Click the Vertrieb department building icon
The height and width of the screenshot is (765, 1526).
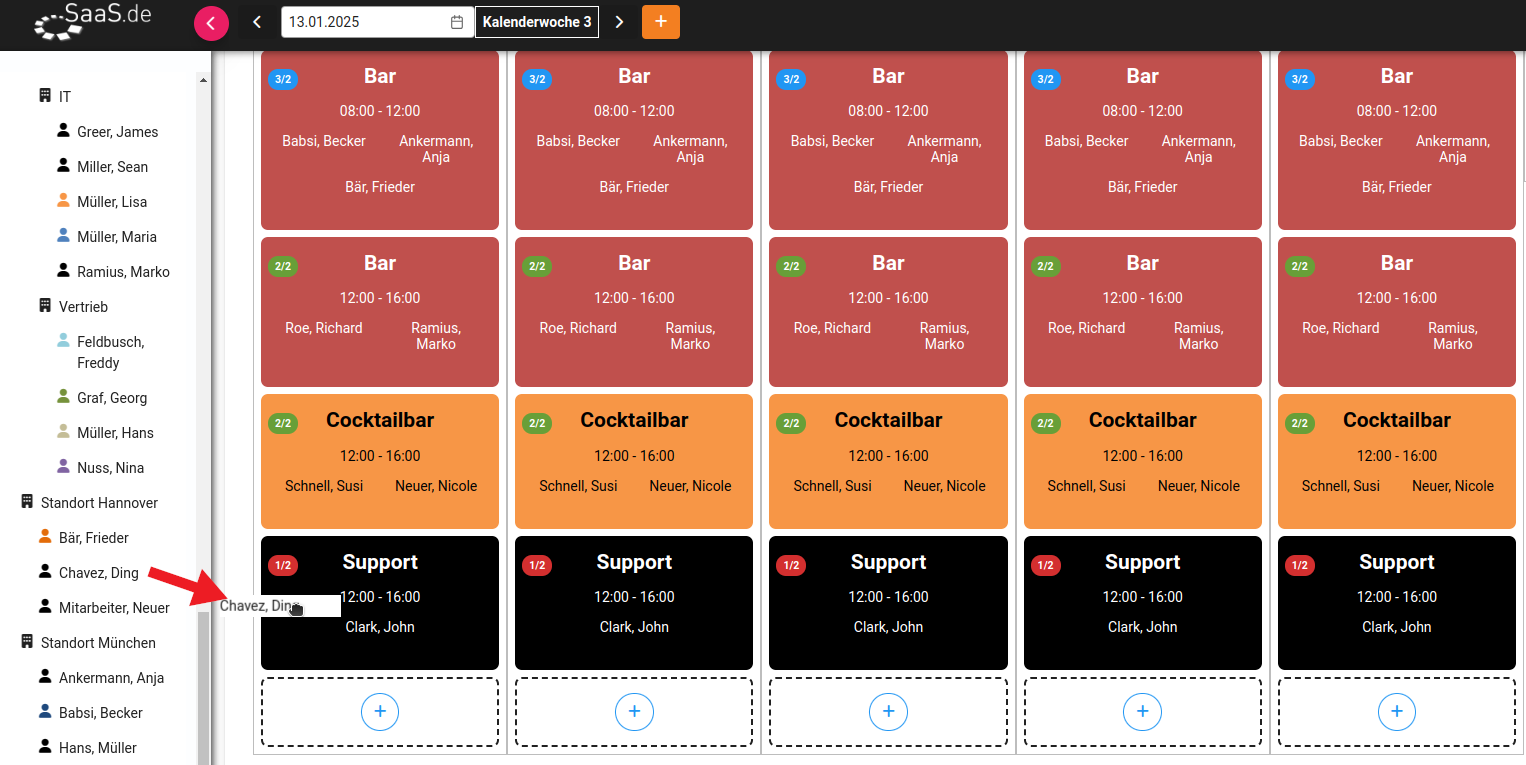[45, 306]
